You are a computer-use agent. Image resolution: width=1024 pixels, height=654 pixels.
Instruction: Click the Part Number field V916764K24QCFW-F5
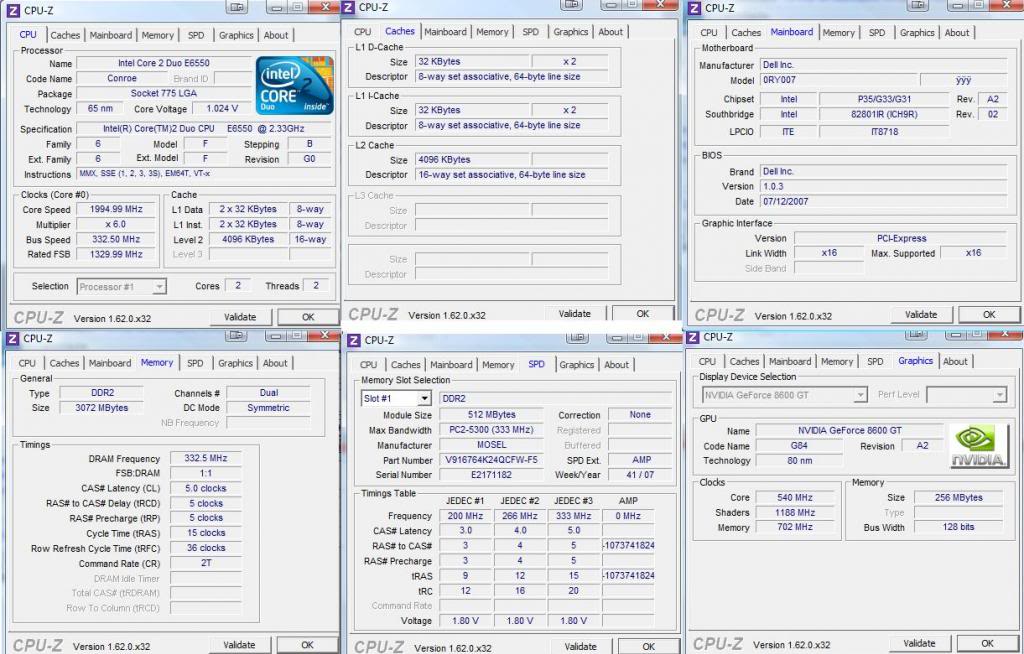click(490, 460)
